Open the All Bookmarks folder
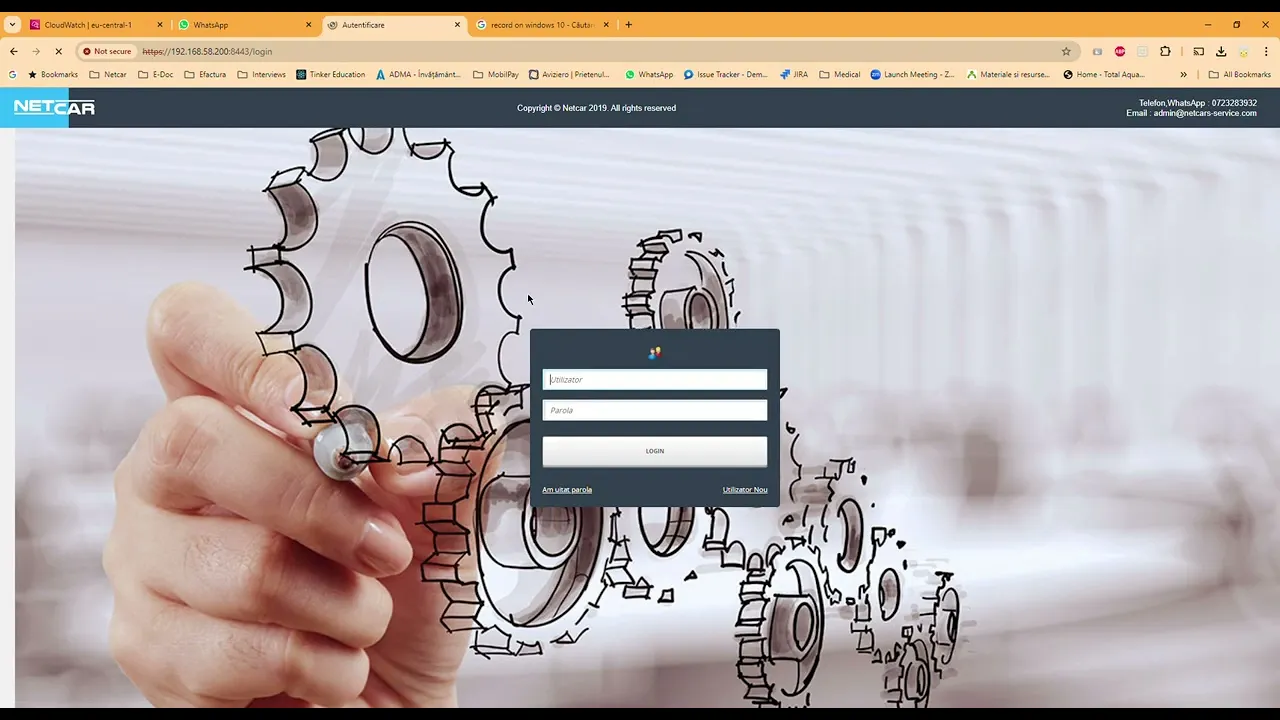Screen dimensions: 1280x720 (x=1239, y=74)
